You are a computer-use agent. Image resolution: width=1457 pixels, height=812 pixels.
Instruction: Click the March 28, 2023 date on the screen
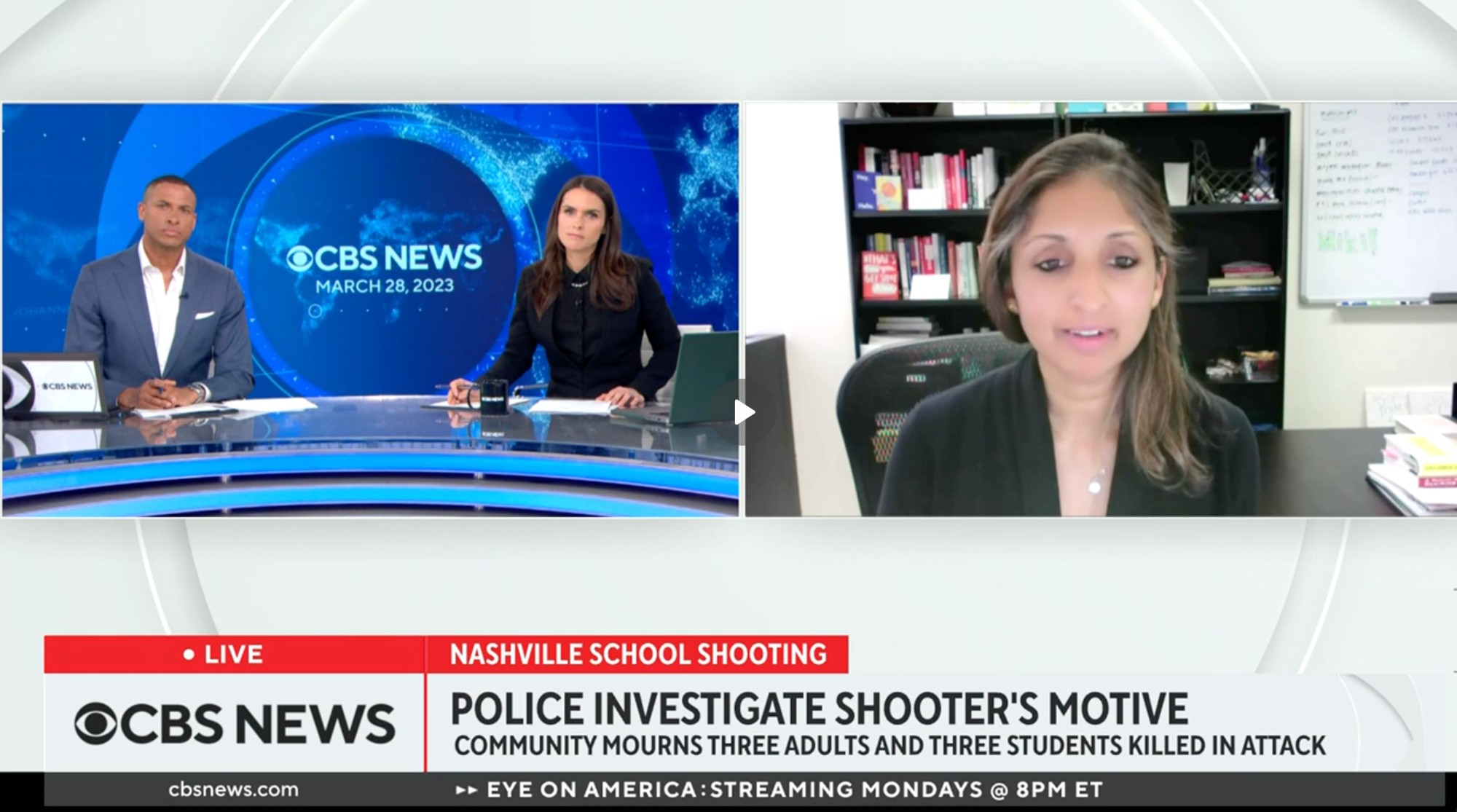(384, 285)
